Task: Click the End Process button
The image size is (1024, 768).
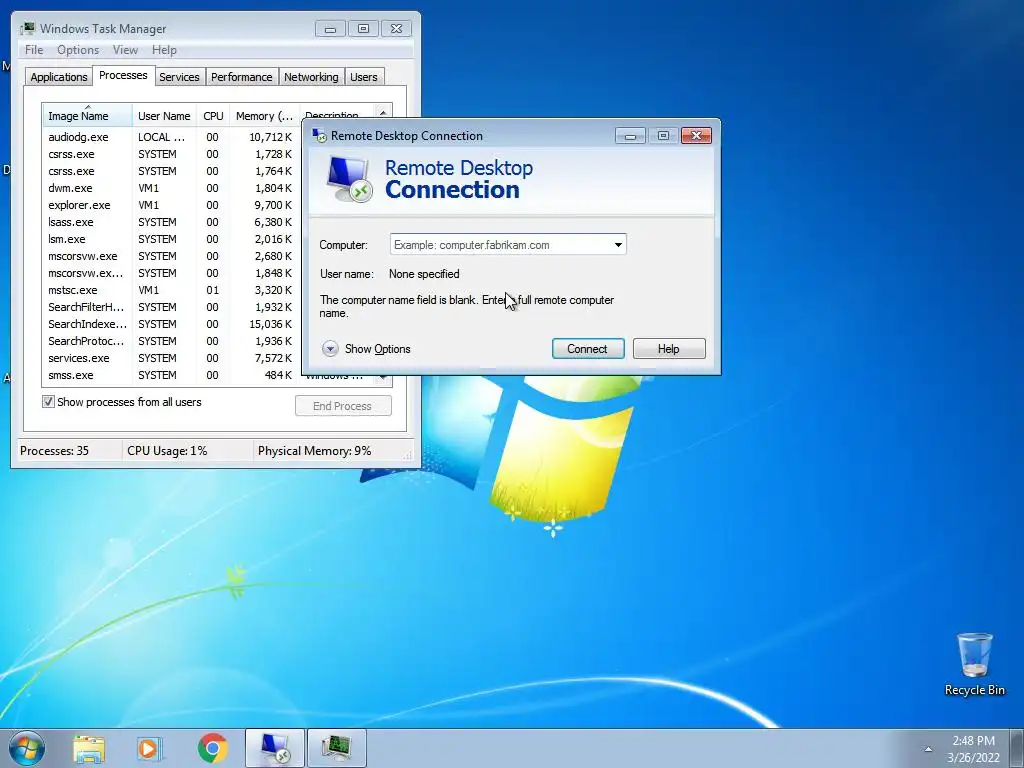Action: point(343,406)
